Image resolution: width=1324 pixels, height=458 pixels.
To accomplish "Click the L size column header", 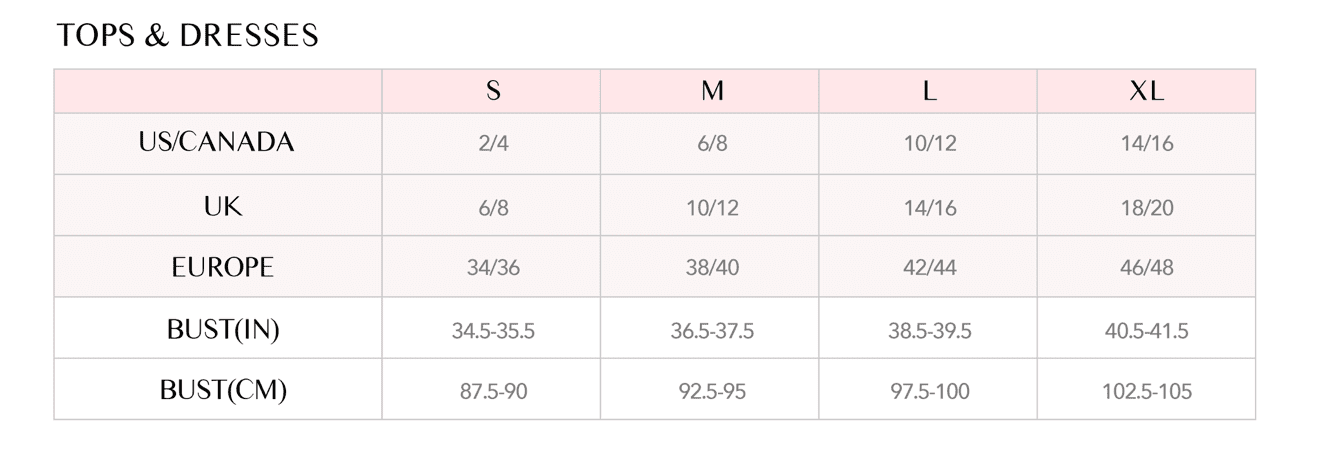I will pos(929,91).
